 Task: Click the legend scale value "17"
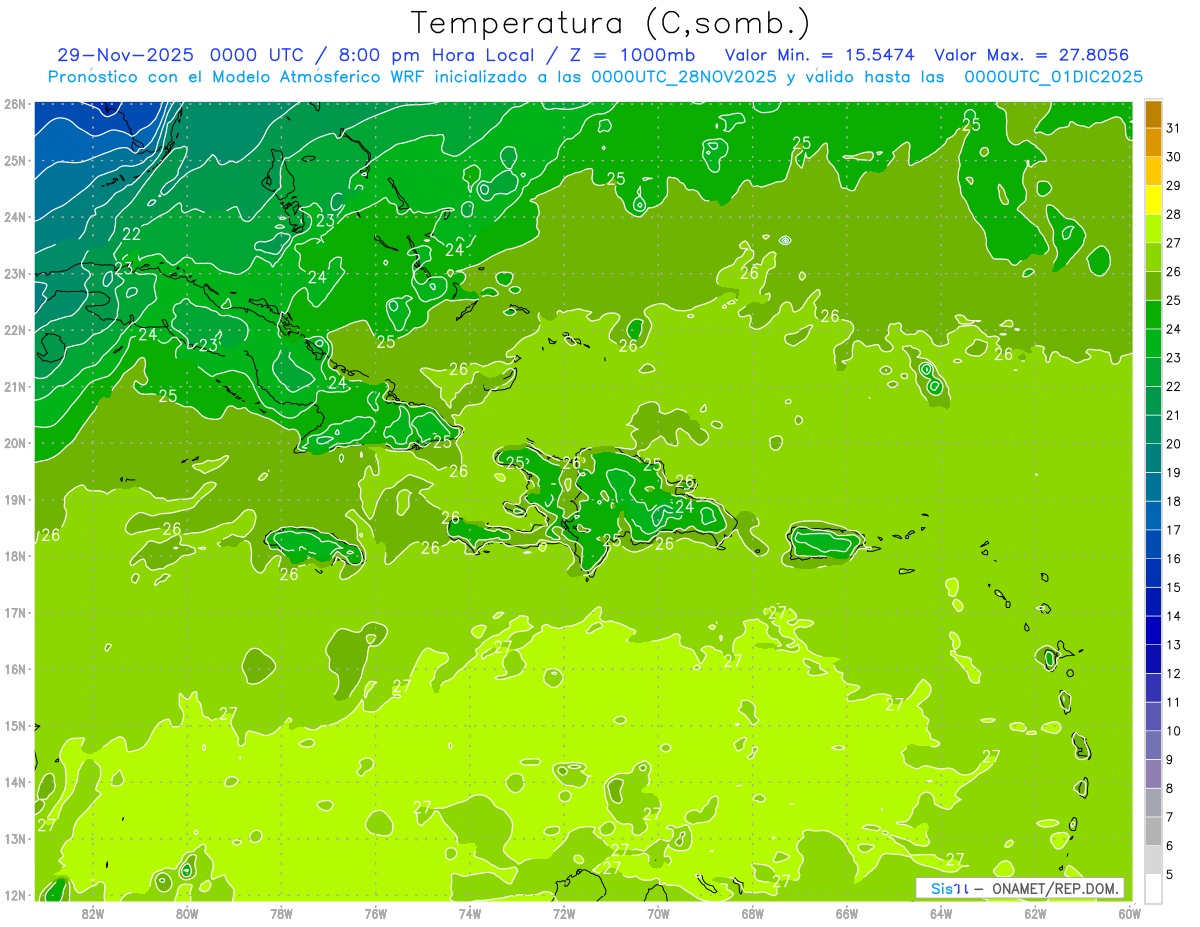1174,530
